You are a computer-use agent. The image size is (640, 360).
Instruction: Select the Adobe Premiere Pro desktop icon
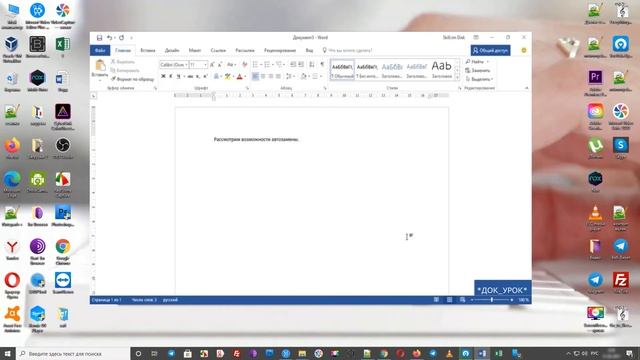[x=596, y=81]
